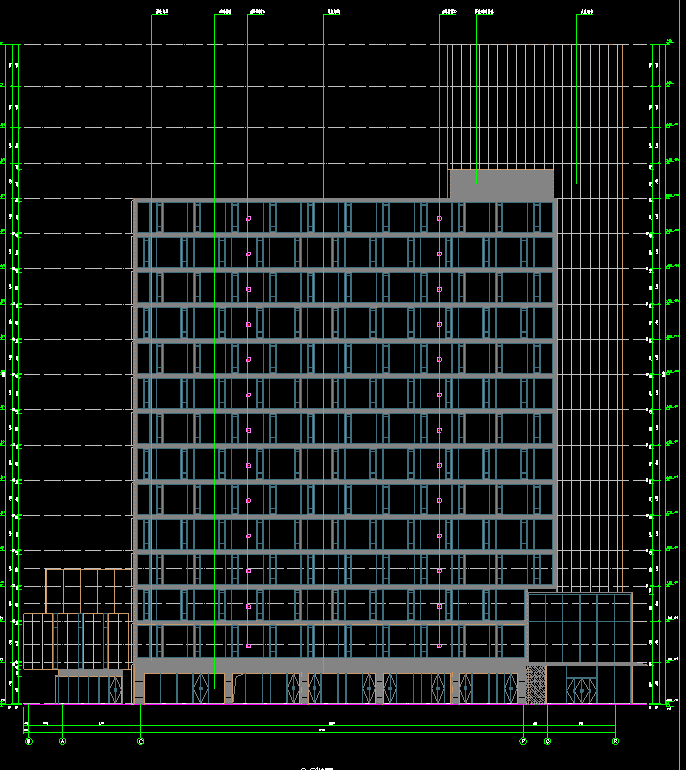Click the third grid axis bubble from the left
Screen dimensions: 686x770
pos(140,741)
